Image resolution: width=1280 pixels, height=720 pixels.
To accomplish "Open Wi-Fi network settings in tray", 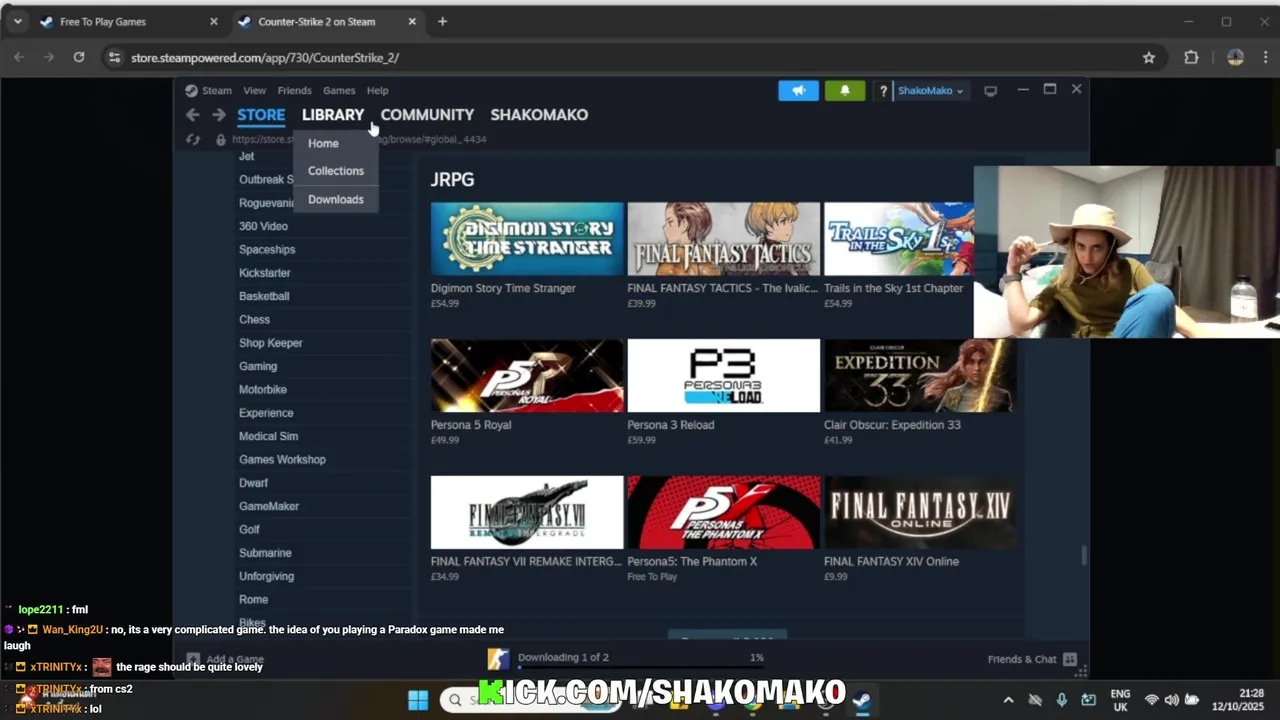I will click(x=1151, y=700).
